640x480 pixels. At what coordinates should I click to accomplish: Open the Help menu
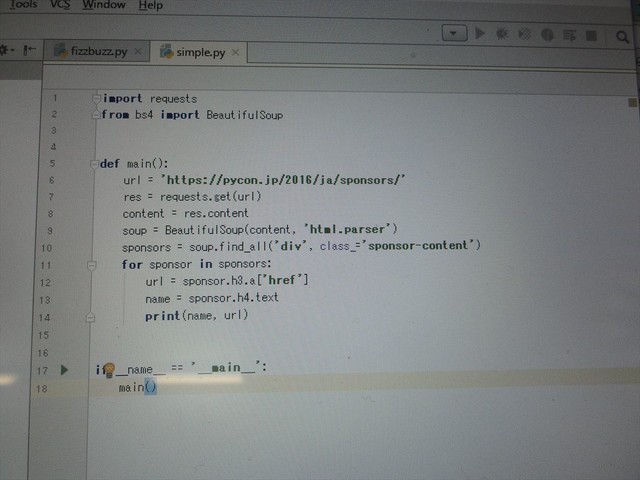151,5
